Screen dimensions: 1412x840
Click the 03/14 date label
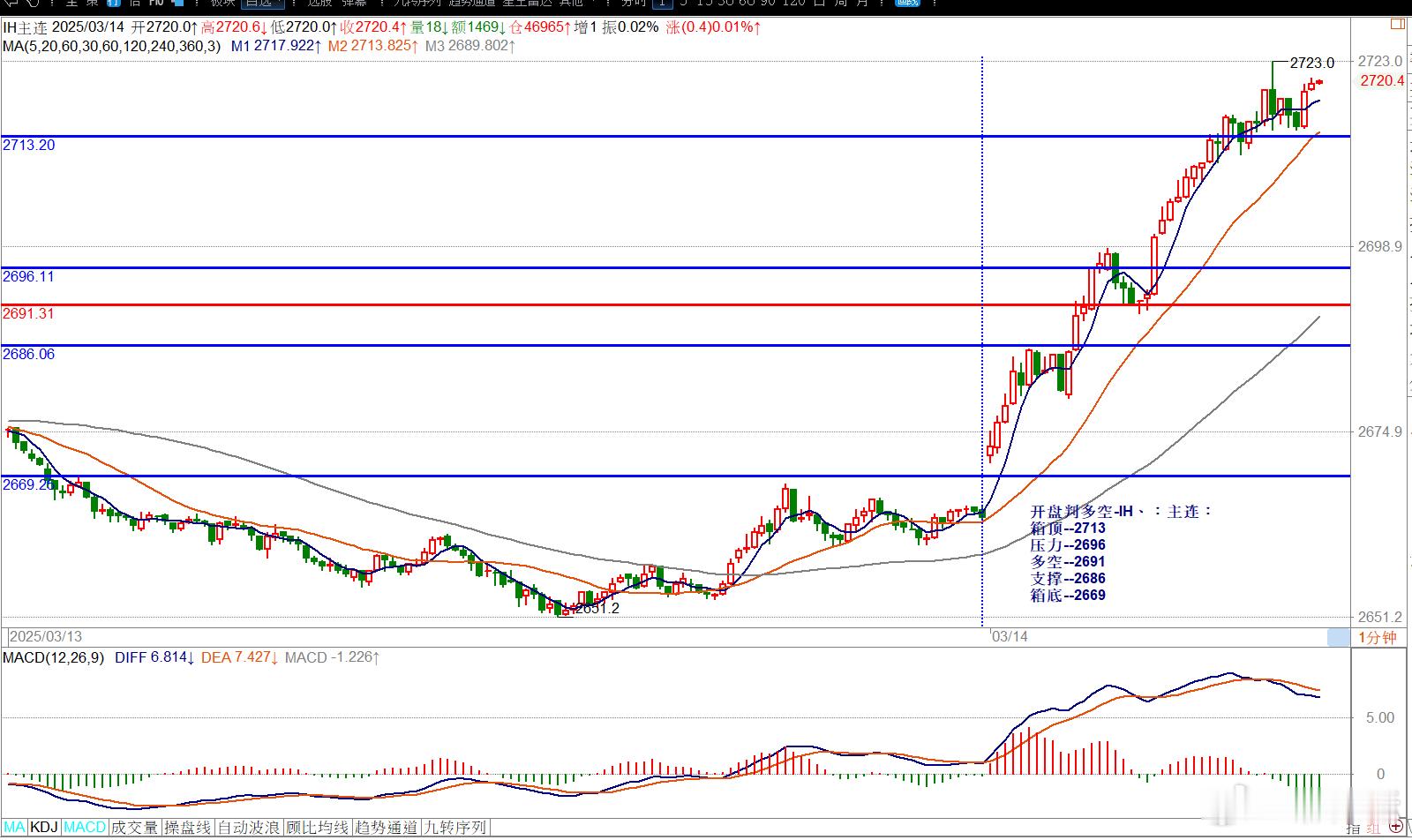[1010, 636]
